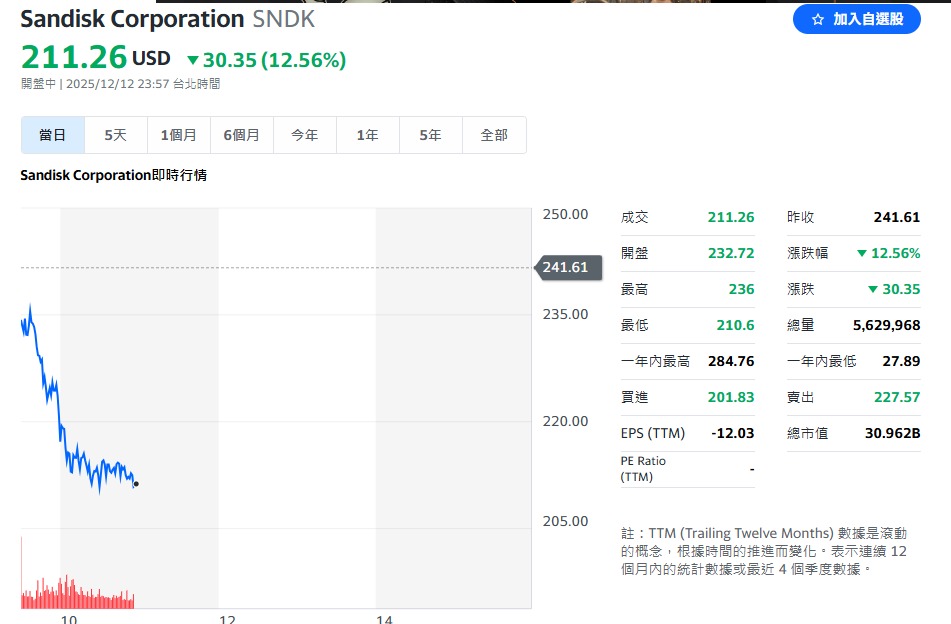The width and height of the screenshot is (951, 624).
Task: Click the 205.00 y-axis label
Action: [565, 521]
